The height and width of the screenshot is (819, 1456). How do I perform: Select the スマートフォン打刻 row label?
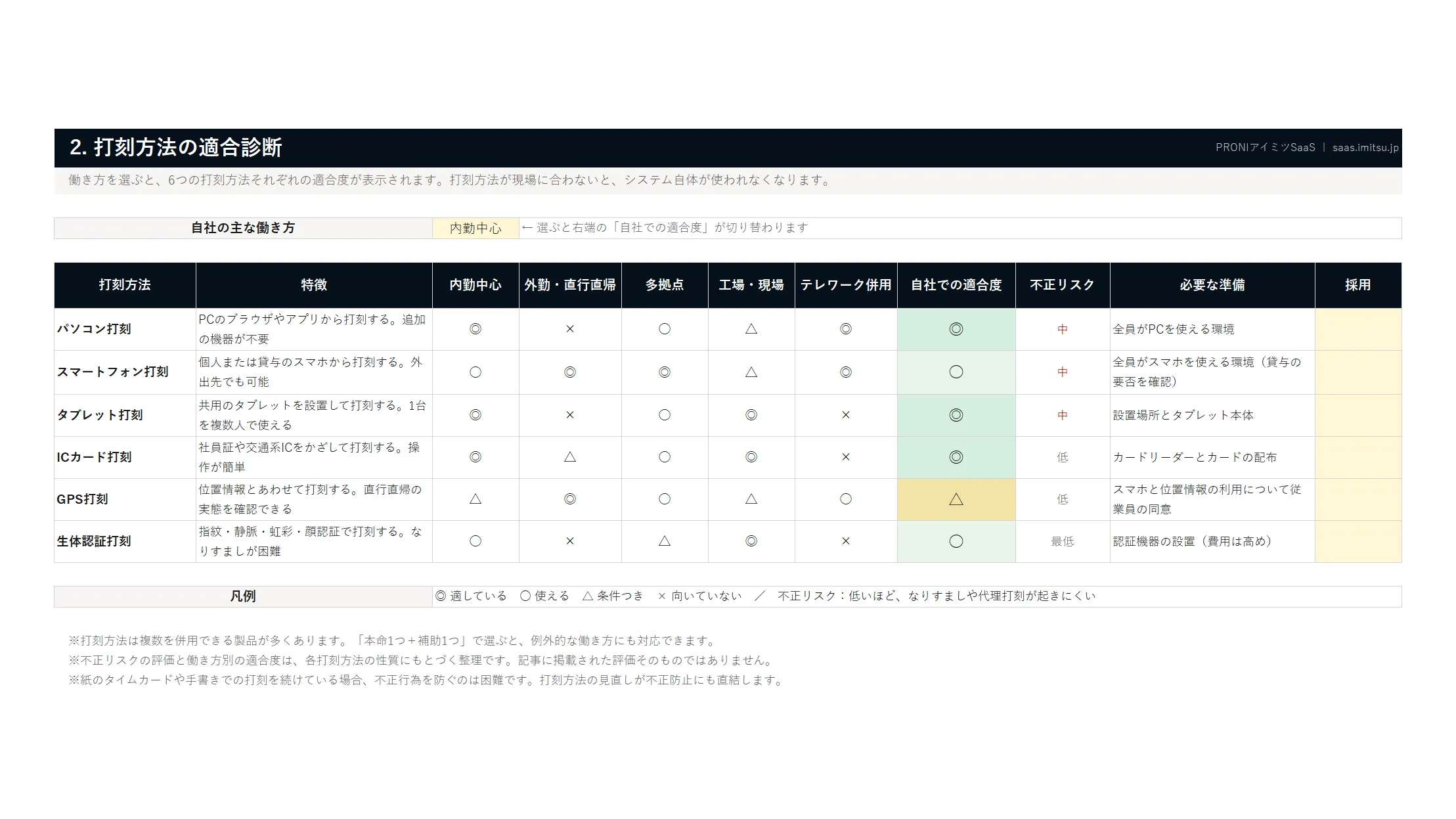click(125, 372)
